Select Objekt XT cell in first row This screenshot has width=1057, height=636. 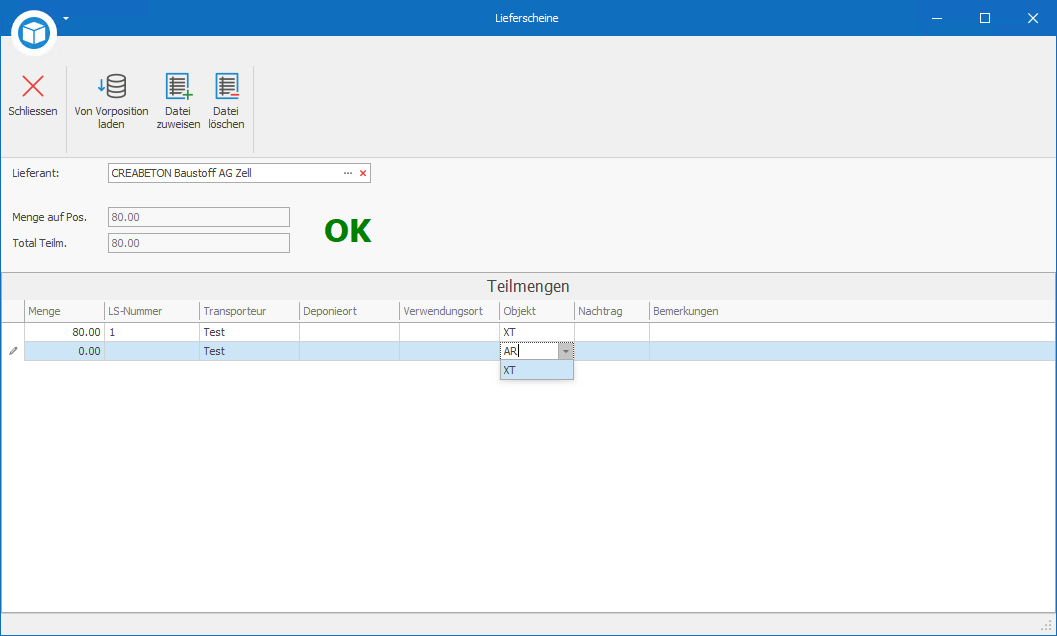click(x=537, y=333)
